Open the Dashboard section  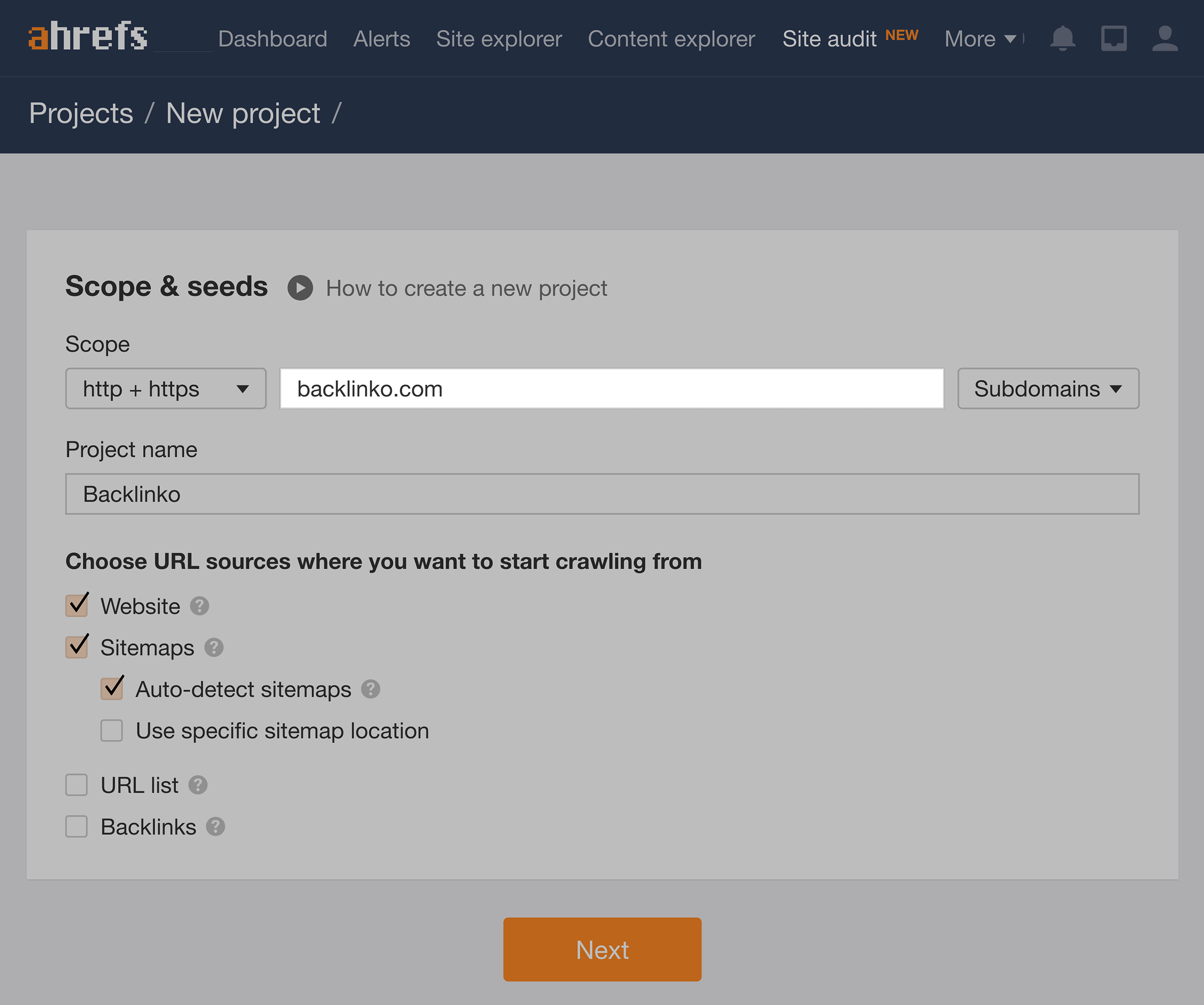click(272, 38)
